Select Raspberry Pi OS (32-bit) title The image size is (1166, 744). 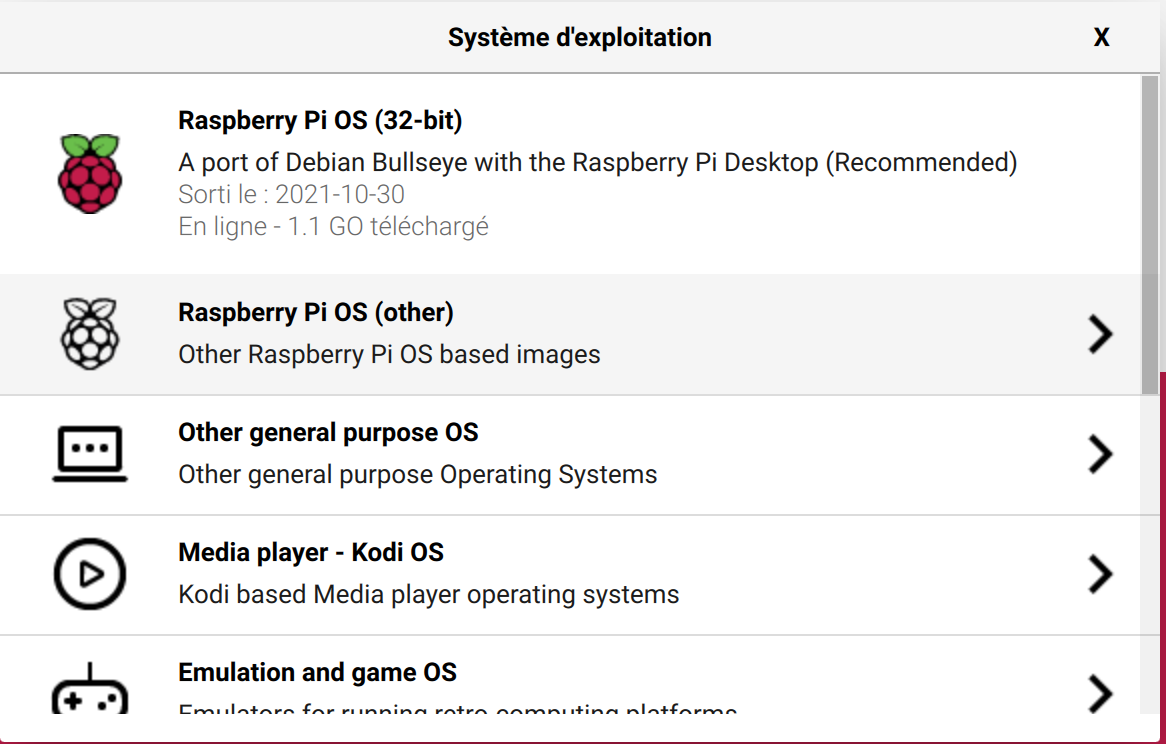(320, 120)
